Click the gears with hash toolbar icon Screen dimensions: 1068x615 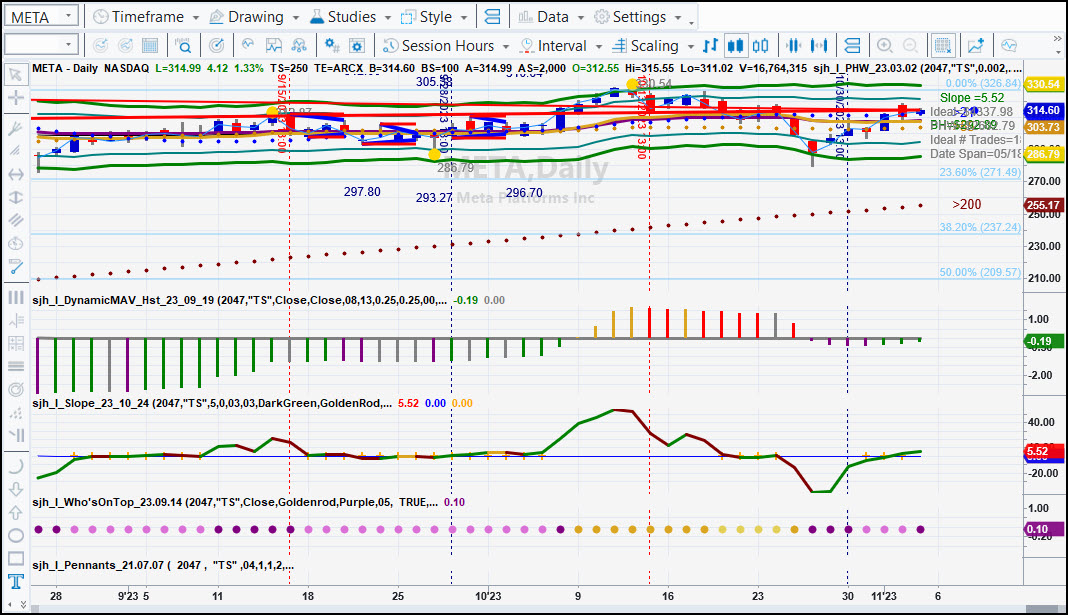tap(332, 46)
